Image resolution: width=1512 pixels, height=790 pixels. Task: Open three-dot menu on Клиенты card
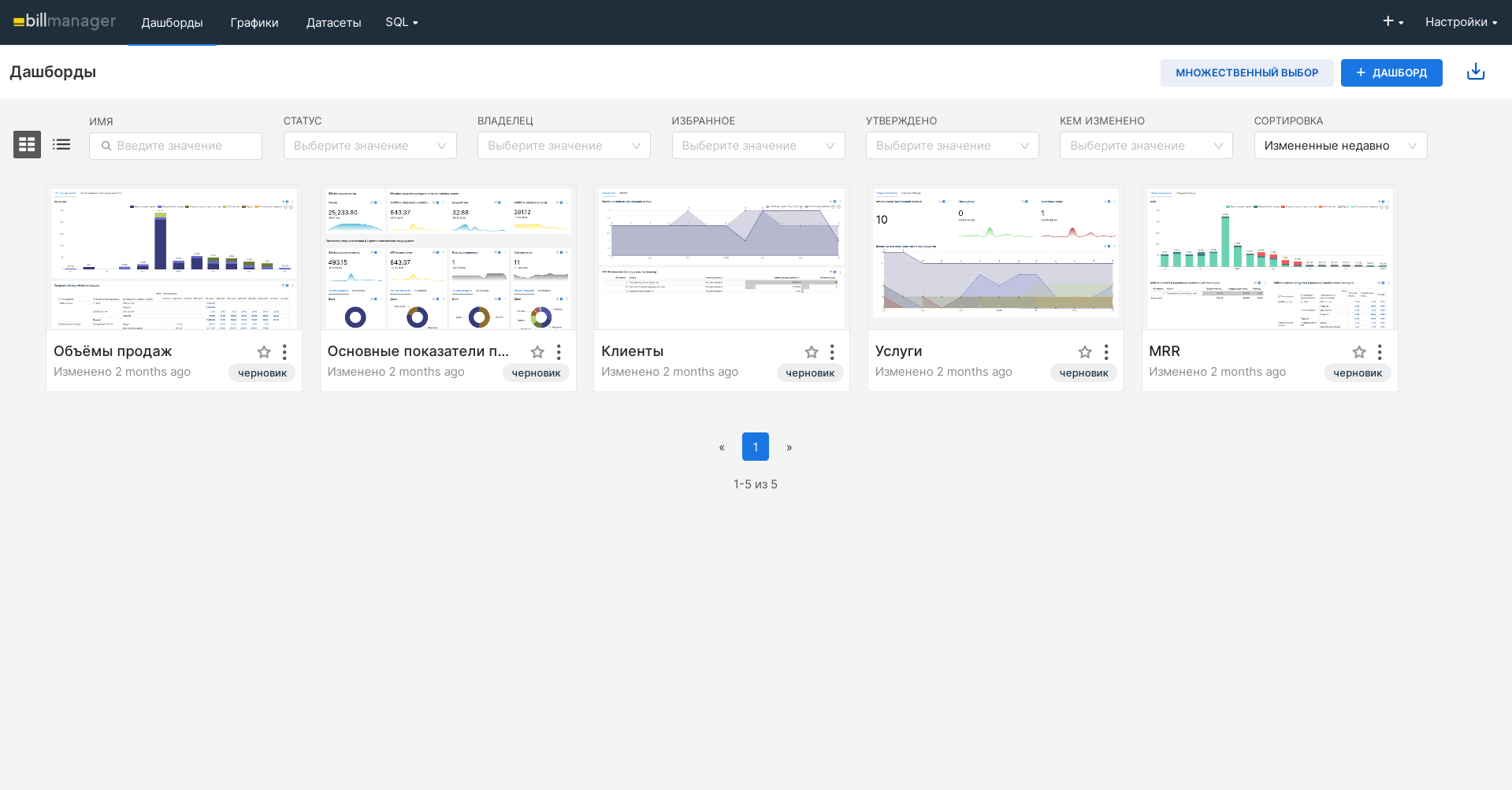[x=832, y=352]
